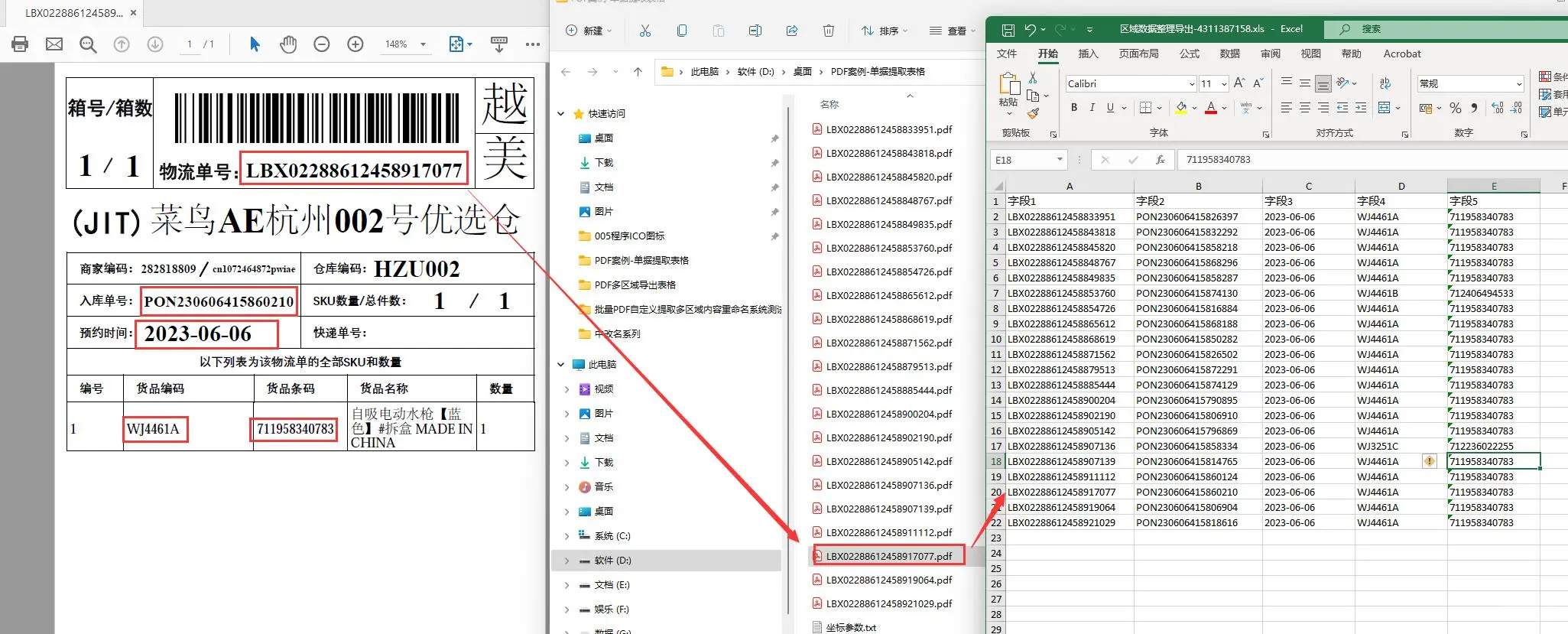Viewport: 1568px width, 634px height.
Task: Click the scrolling mode keyboard-arrow icon in the PDF viewer
Action: 499,44
